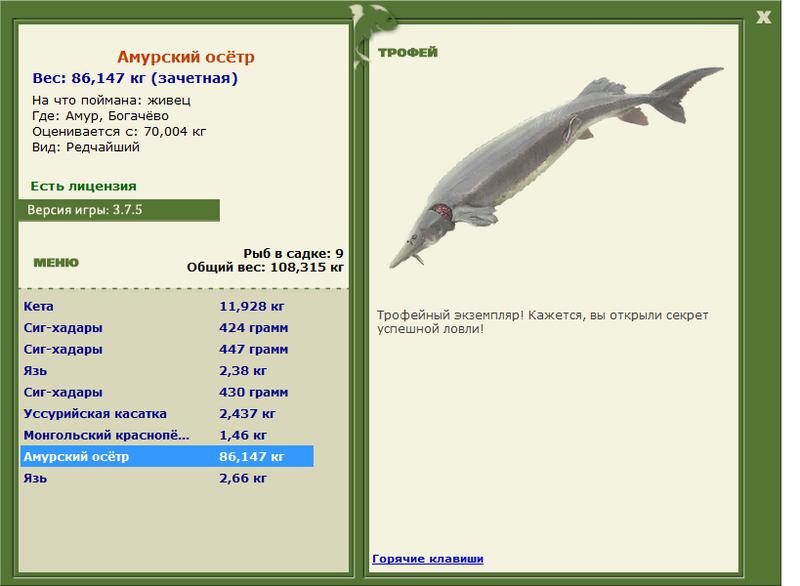The image size is (800, 586).
Task: Select the Язь 2,66 кг row
Action: [167, 478]
